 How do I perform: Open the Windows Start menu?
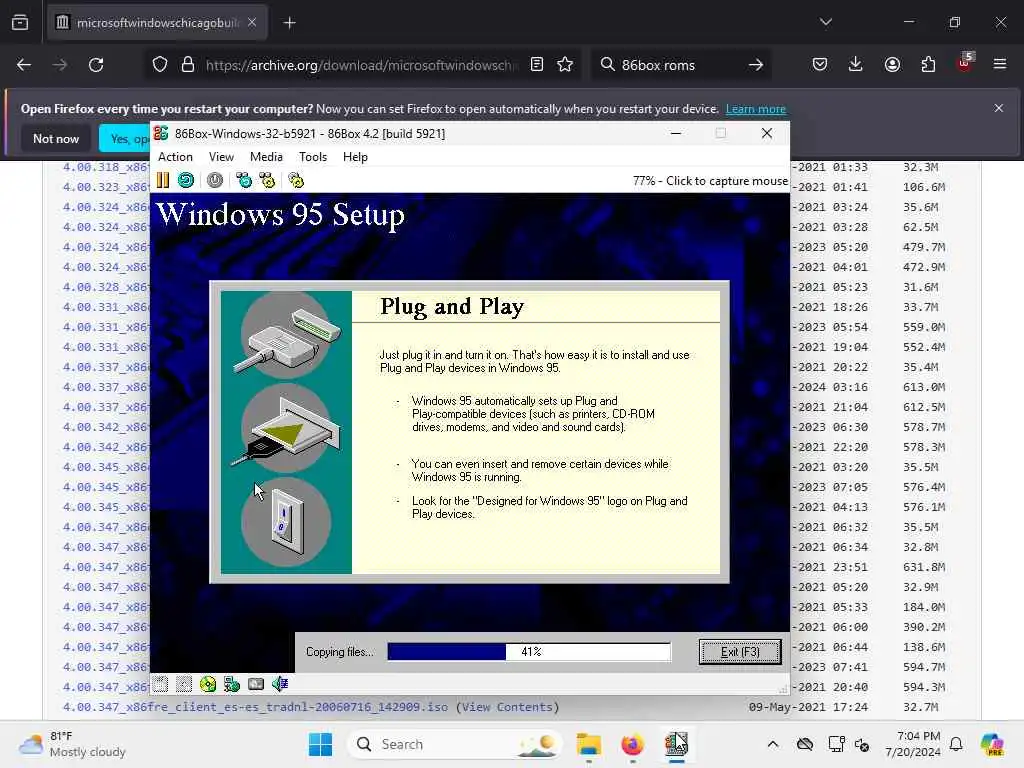coord(320,744)
